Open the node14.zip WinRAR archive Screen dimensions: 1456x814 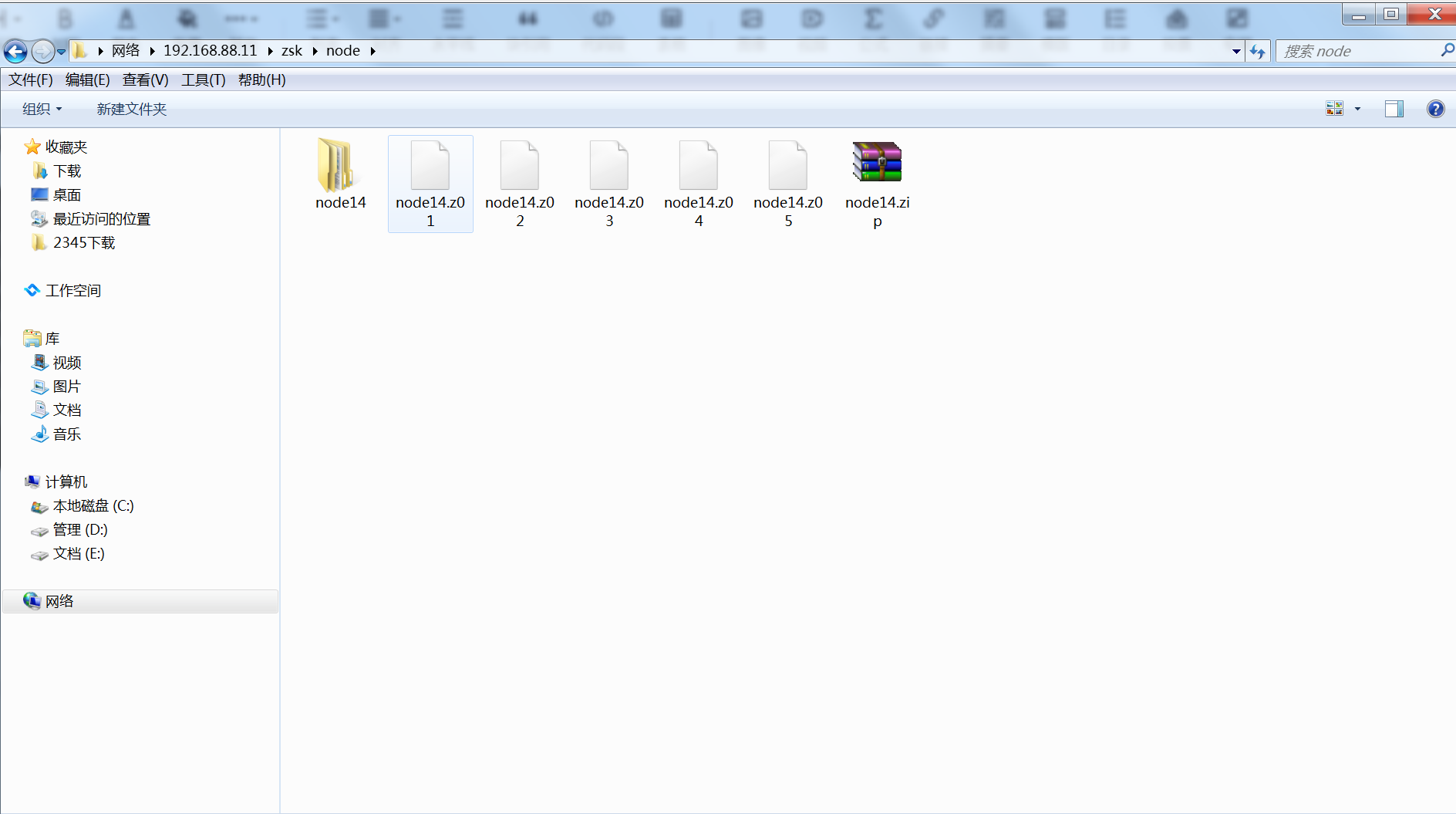[875, 164]
